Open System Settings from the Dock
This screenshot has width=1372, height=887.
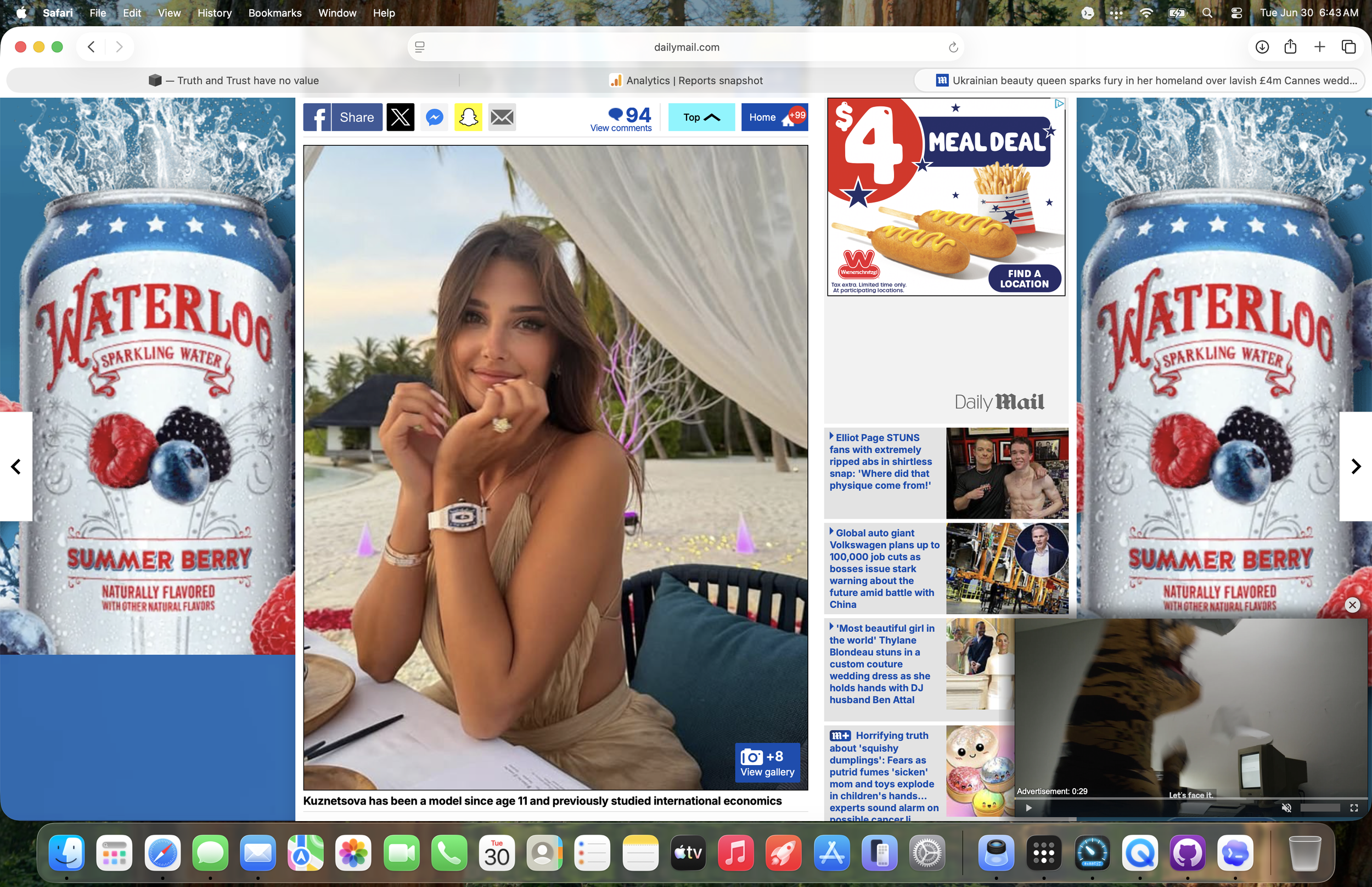(x=927, y=852)
